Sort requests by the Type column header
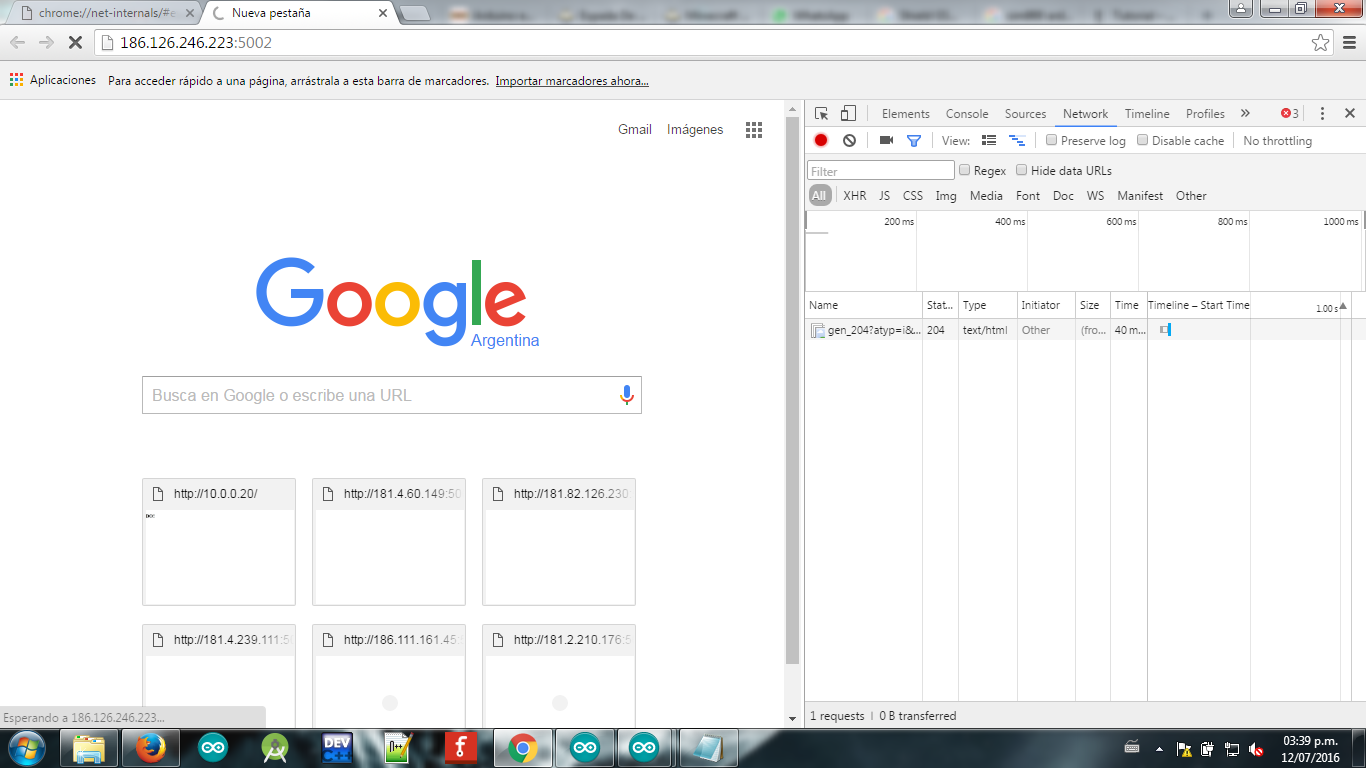The width and height of the screenshot is (1366, 768). (987, 305)
